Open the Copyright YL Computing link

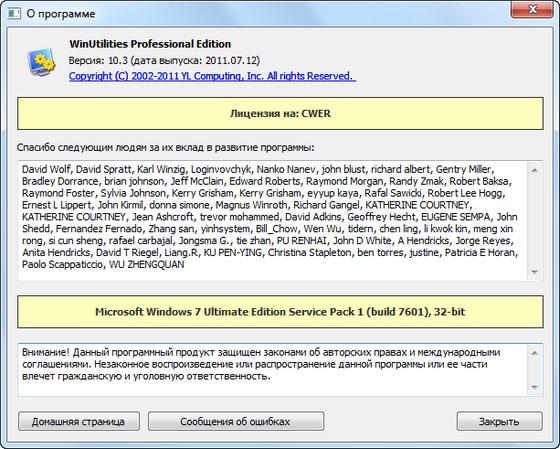(212, 76)
